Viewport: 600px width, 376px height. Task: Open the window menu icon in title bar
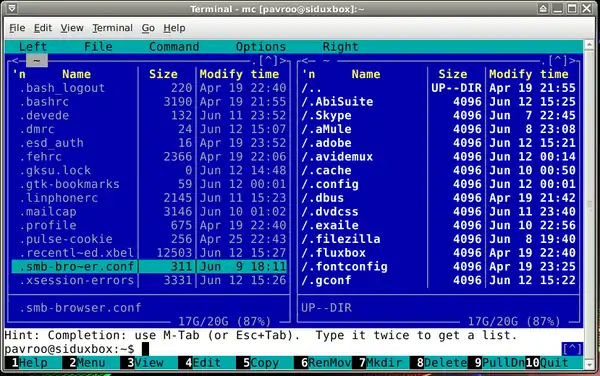[x=11, y=8]
